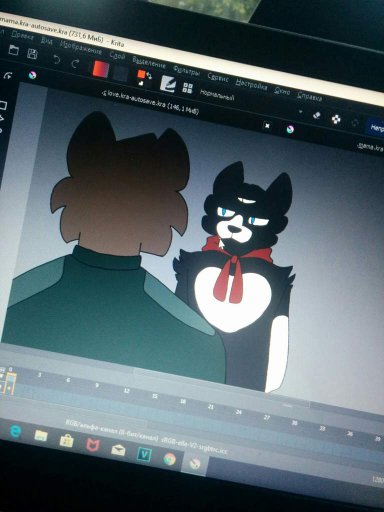Viewport: 384px width, 512px height.
Task: Launch Chrome from the taskbar
Action: tap(170, 459)
